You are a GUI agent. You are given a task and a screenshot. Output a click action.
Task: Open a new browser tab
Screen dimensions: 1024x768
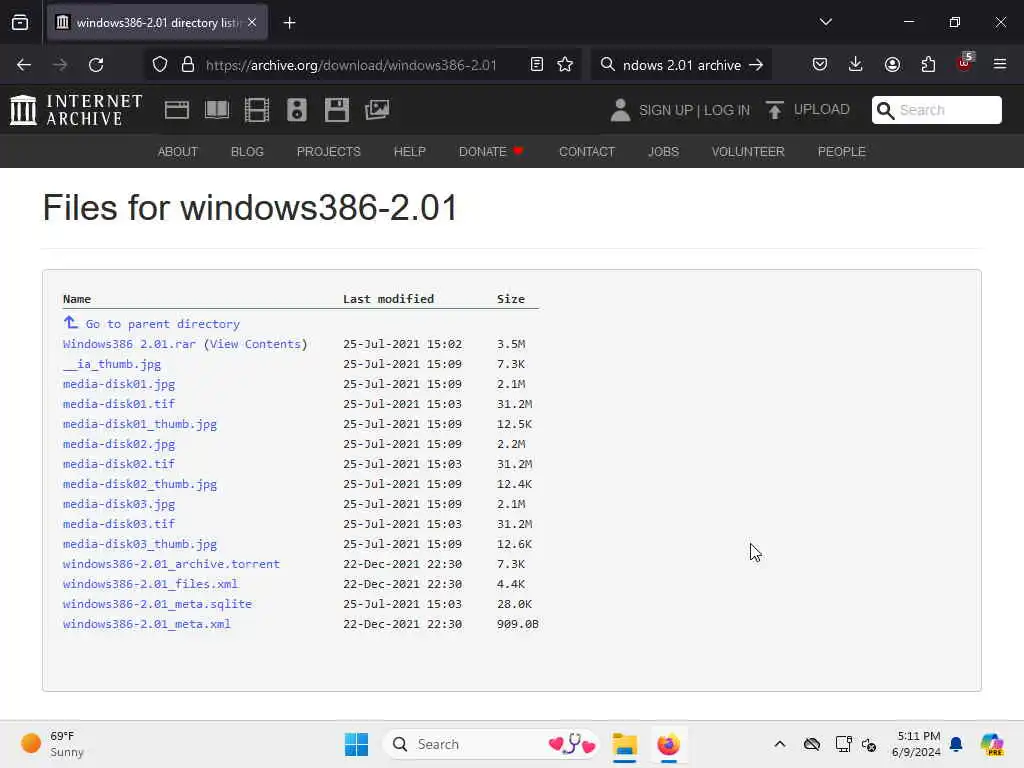point(289,23)
